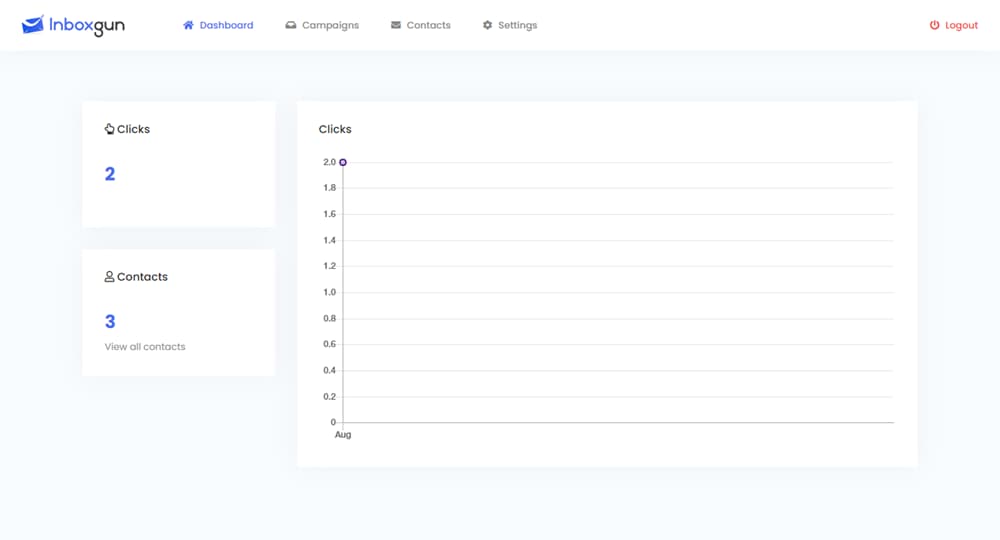Click the 1.4 y-axis label

tap(329, 240)
